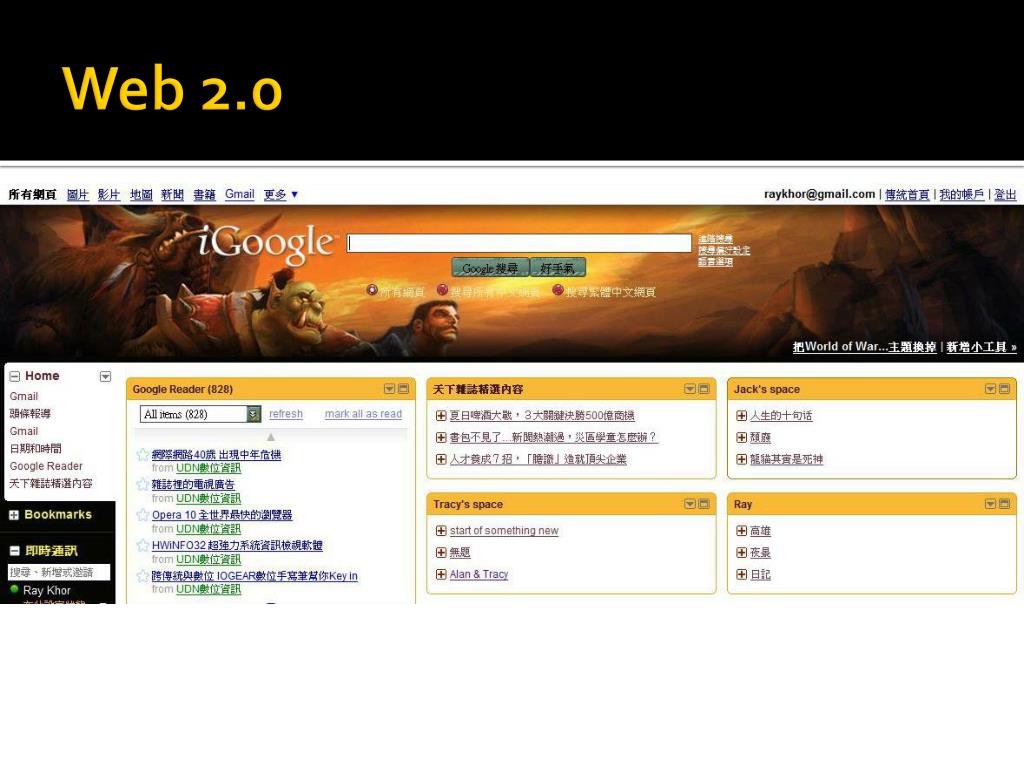1024x768 pixels.
Task: Expand the 夏日啤酒大戰 article plus box
Action: (441, 415)
